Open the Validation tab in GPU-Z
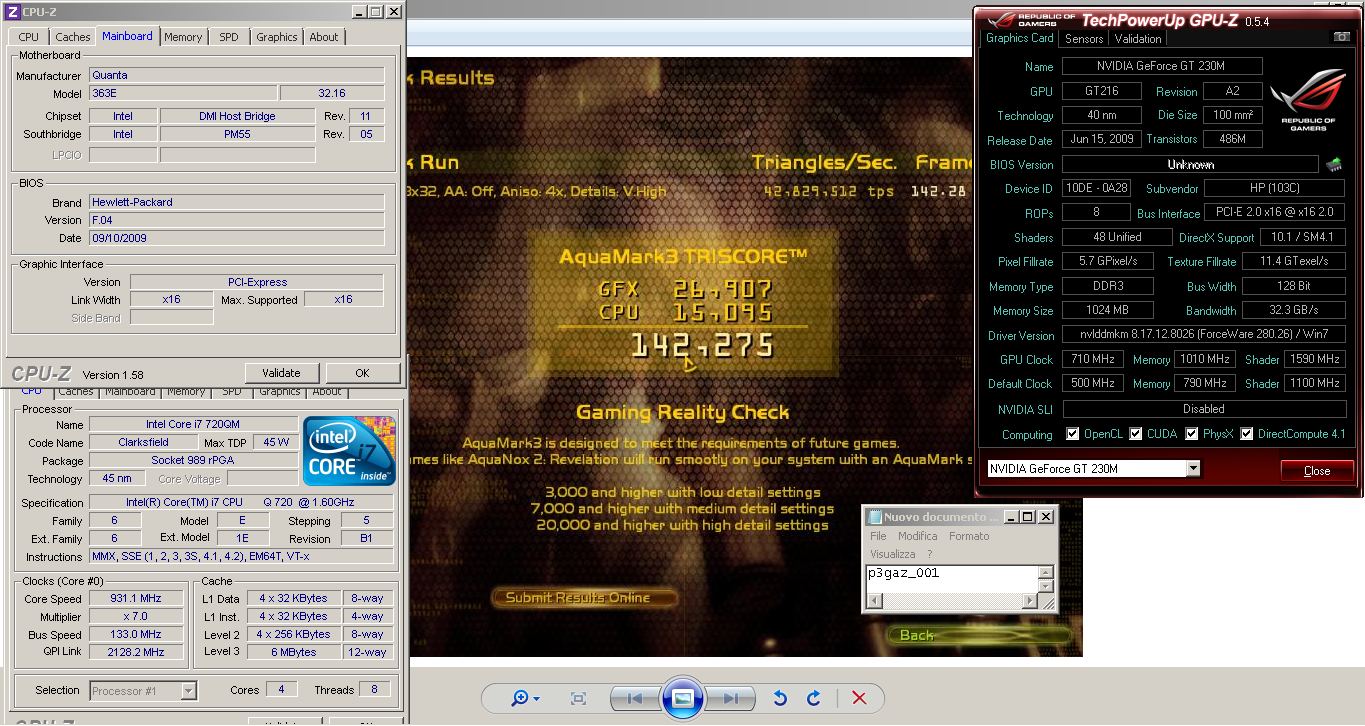The height and width of the screenshot is (726, 1365). 1138,39
